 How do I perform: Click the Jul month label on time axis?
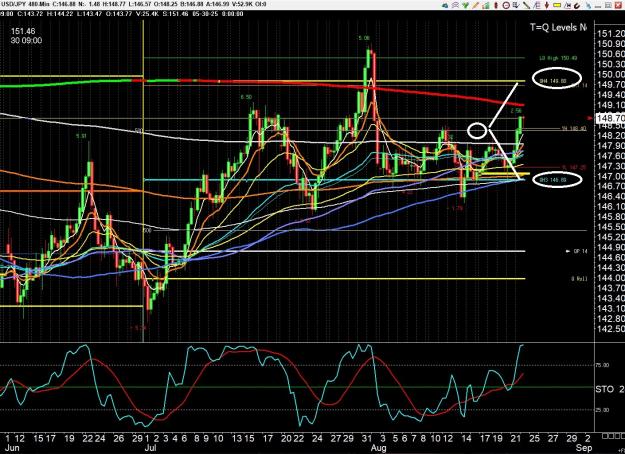(150, 448)
